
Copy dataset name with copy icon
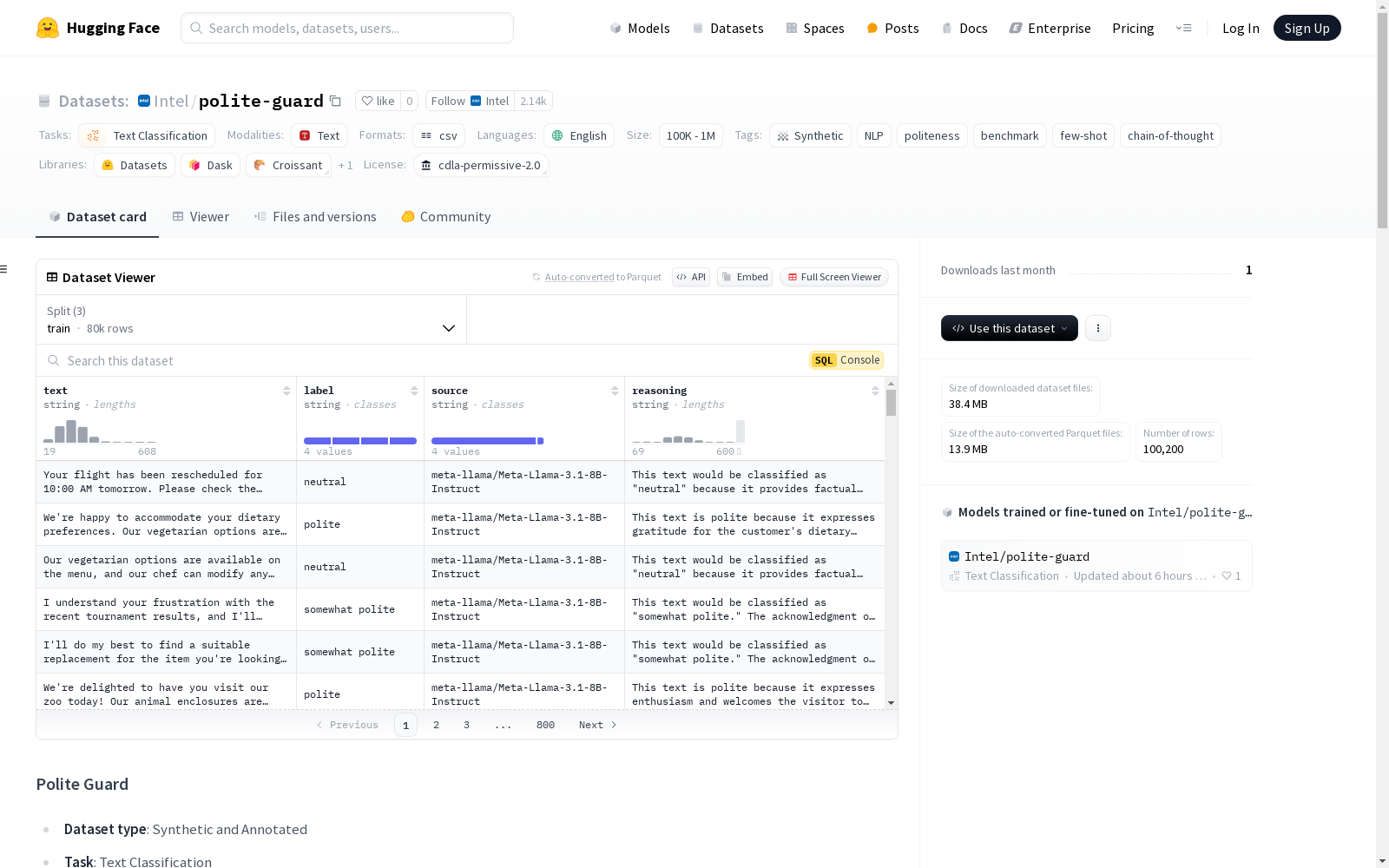click(x=335, y=101)
